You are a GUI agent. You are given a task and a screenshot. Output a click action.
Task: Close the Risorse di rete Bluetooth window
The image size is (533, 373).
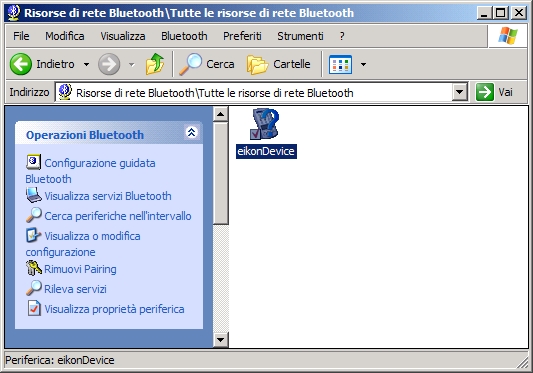coord(519,13)
